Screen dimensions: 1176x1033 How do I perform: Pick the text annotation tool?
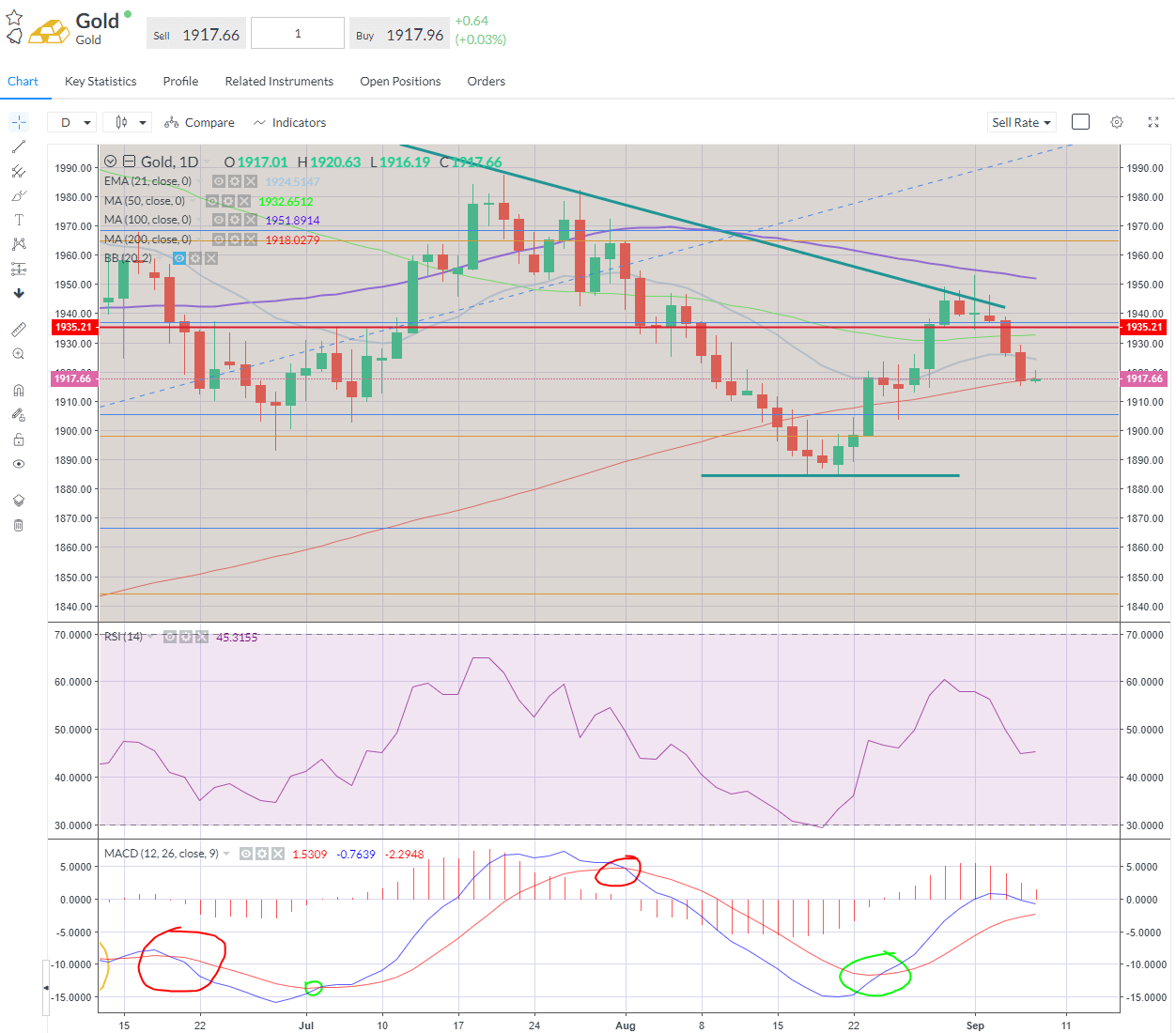(18, 219)
